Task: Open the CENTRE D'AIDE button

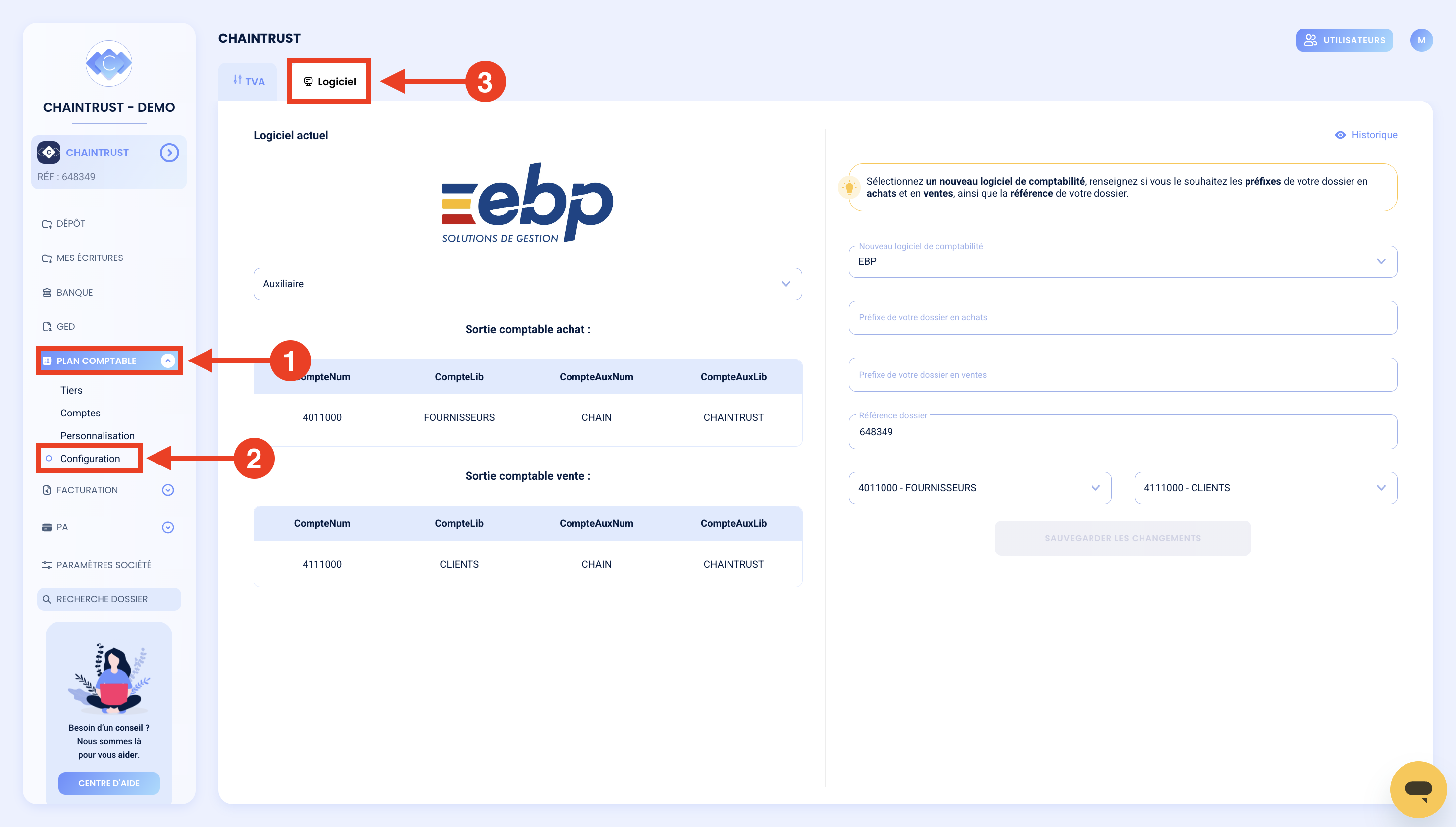Action: pyautogui.click(x=109, y=783)
